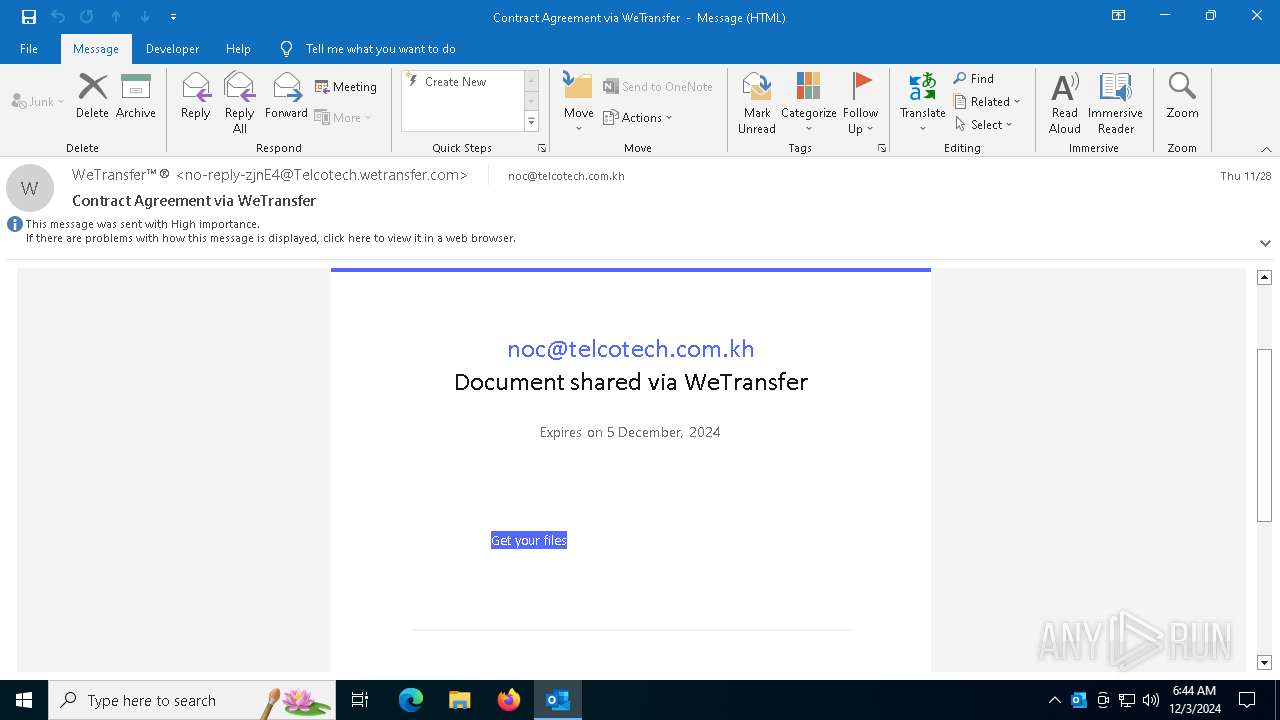This screenshot has height=720, width=1280.
Task: Open the Categorize menu
Action: [x=809, y=103]
